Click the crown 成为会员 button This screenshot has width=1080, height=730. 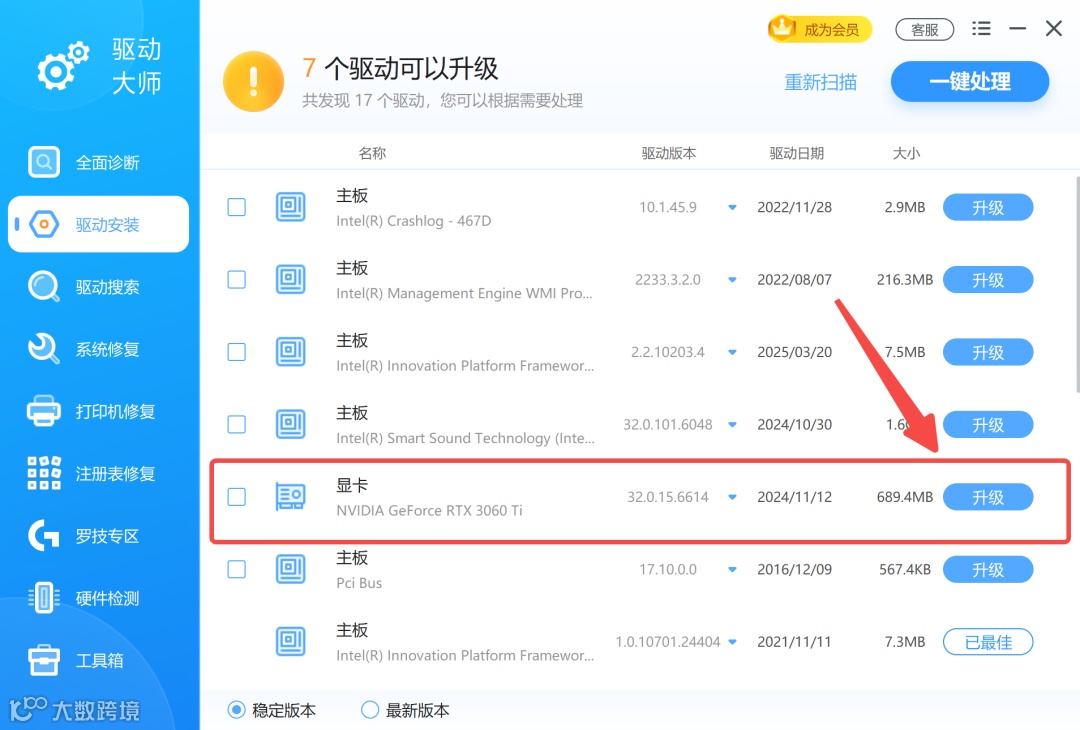coord(820,29)
